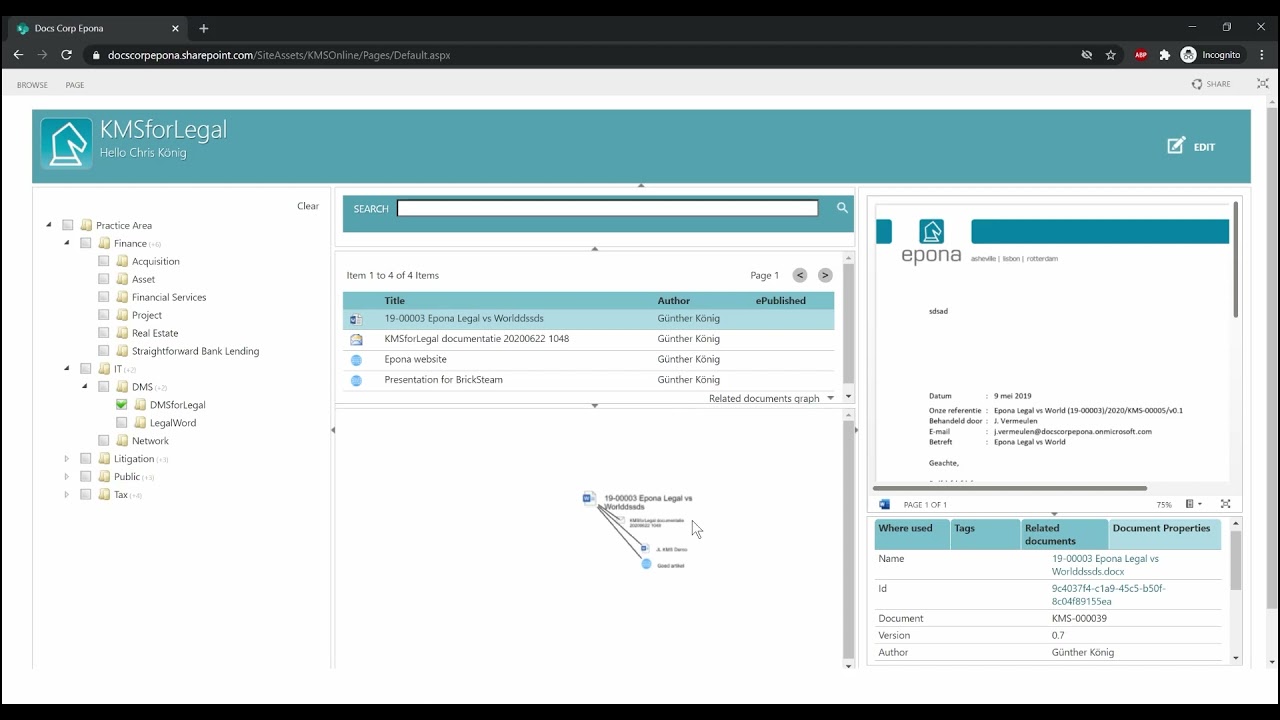Check the Litigation checkbox

click(x=86, y=459)
